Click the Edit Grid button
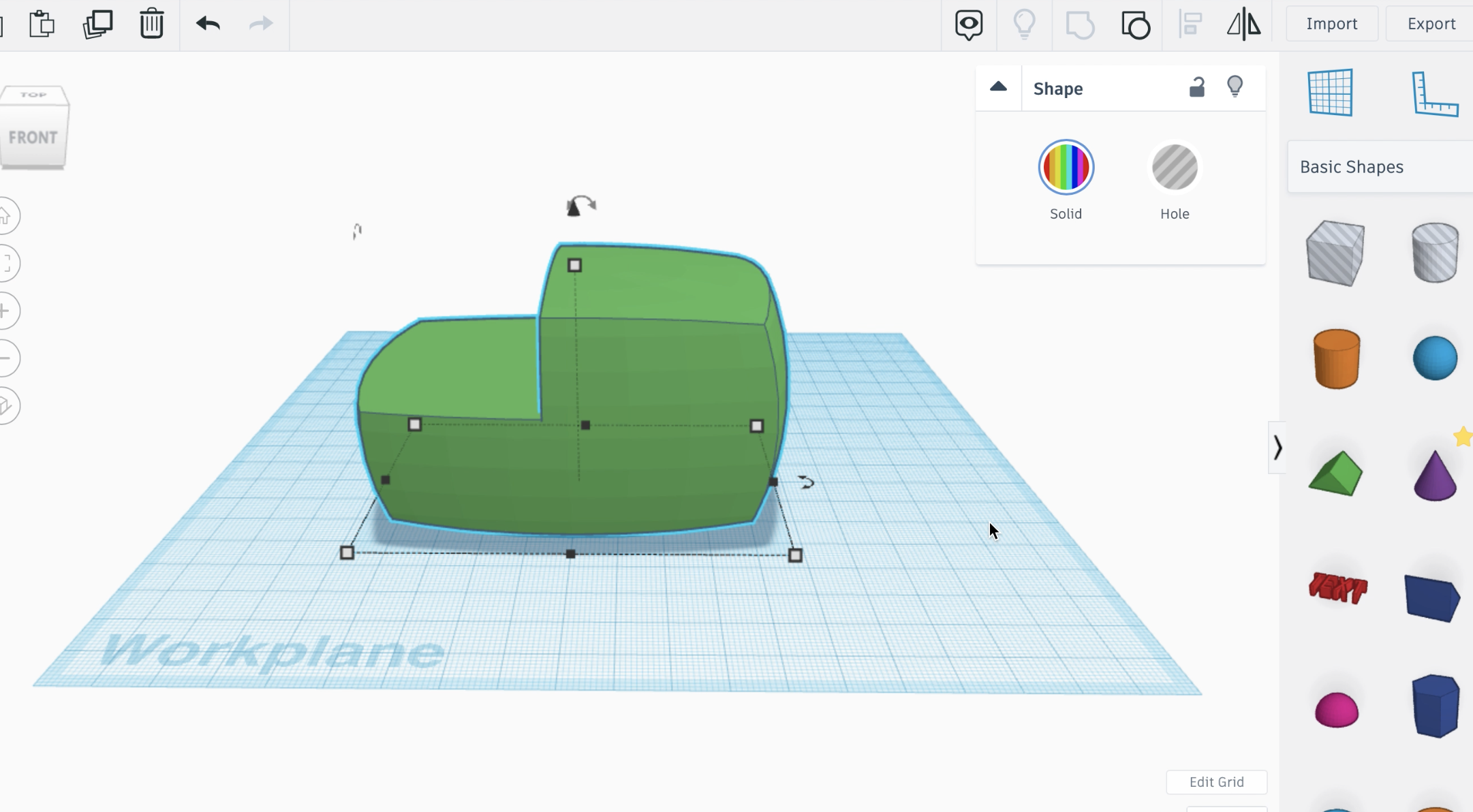This screenshot has width=1473, height=812. click(1216, 782)
